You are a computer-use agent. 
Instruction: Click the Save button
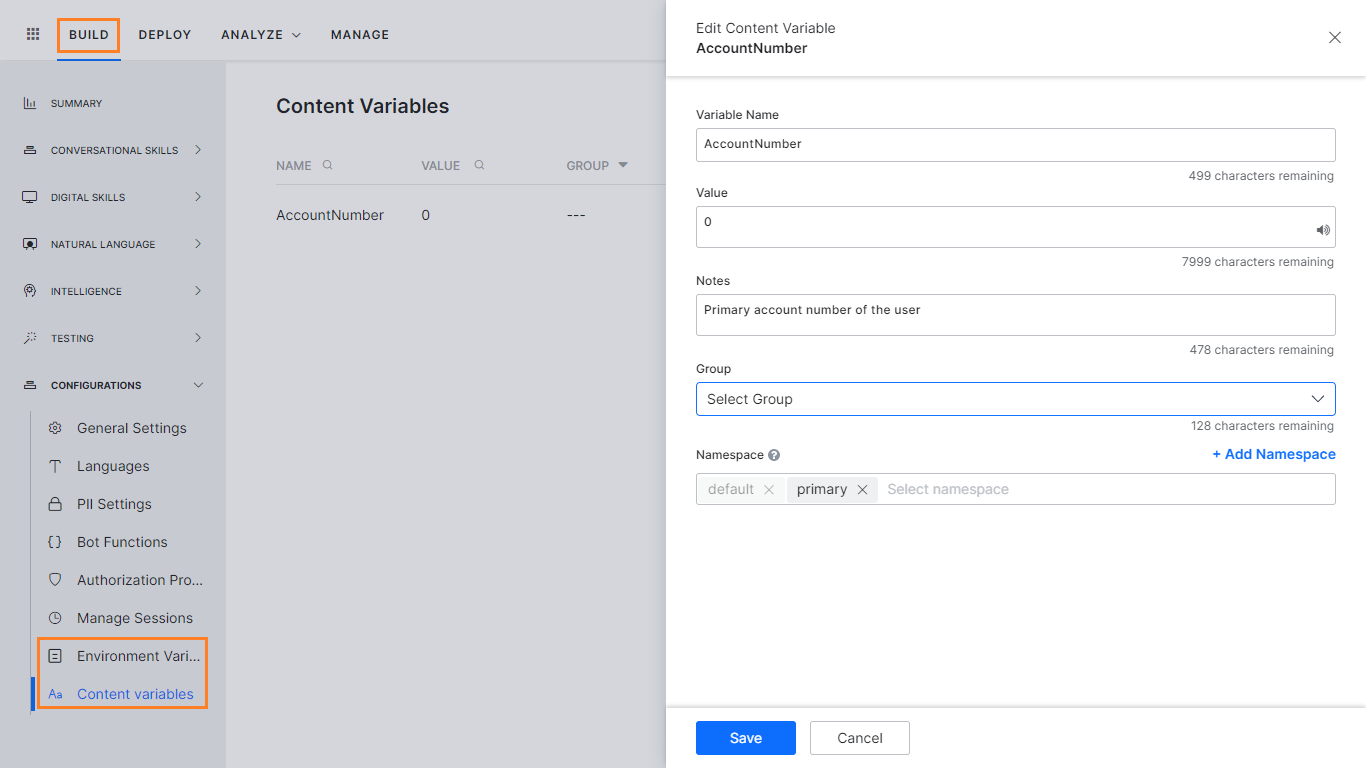(745, 737)
